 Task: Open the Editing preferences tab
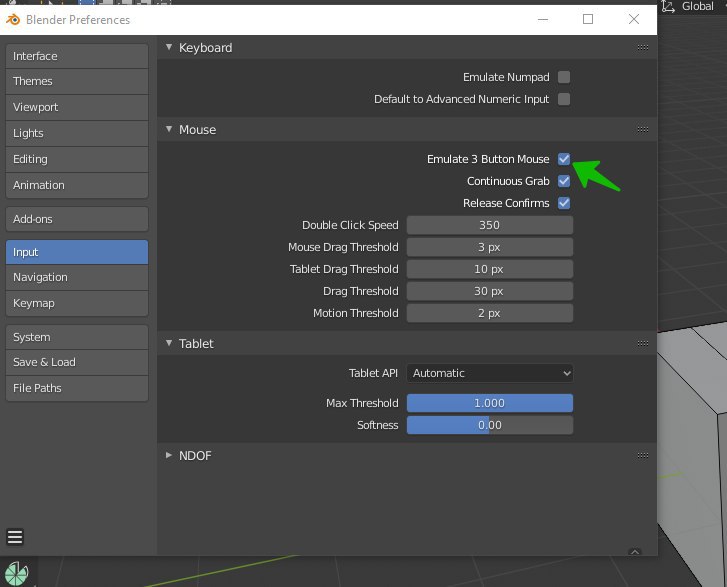[77, 159]
